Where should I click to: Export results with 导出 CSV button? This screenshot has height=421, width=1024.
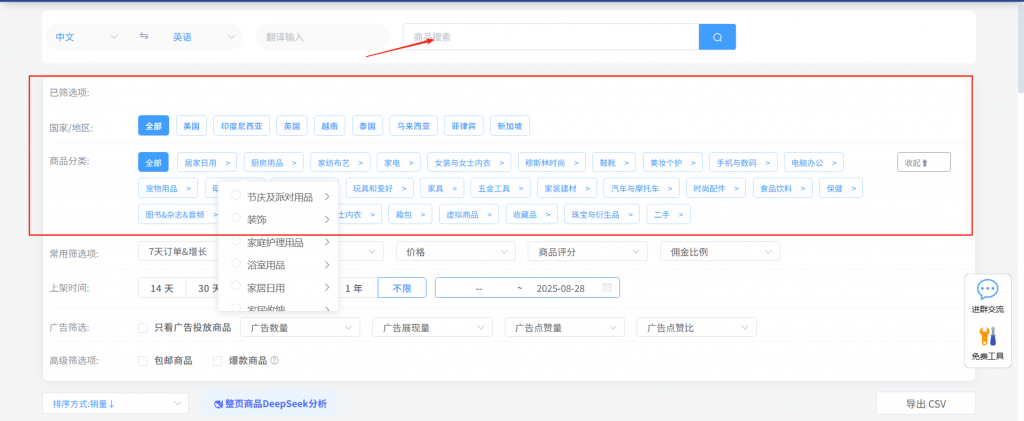pyautogui.click(x=925, y=404)
